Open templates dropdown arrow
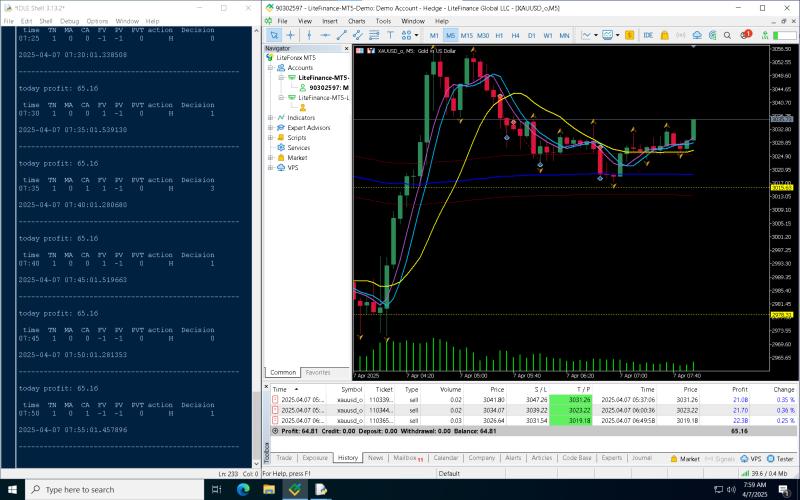 617,35
